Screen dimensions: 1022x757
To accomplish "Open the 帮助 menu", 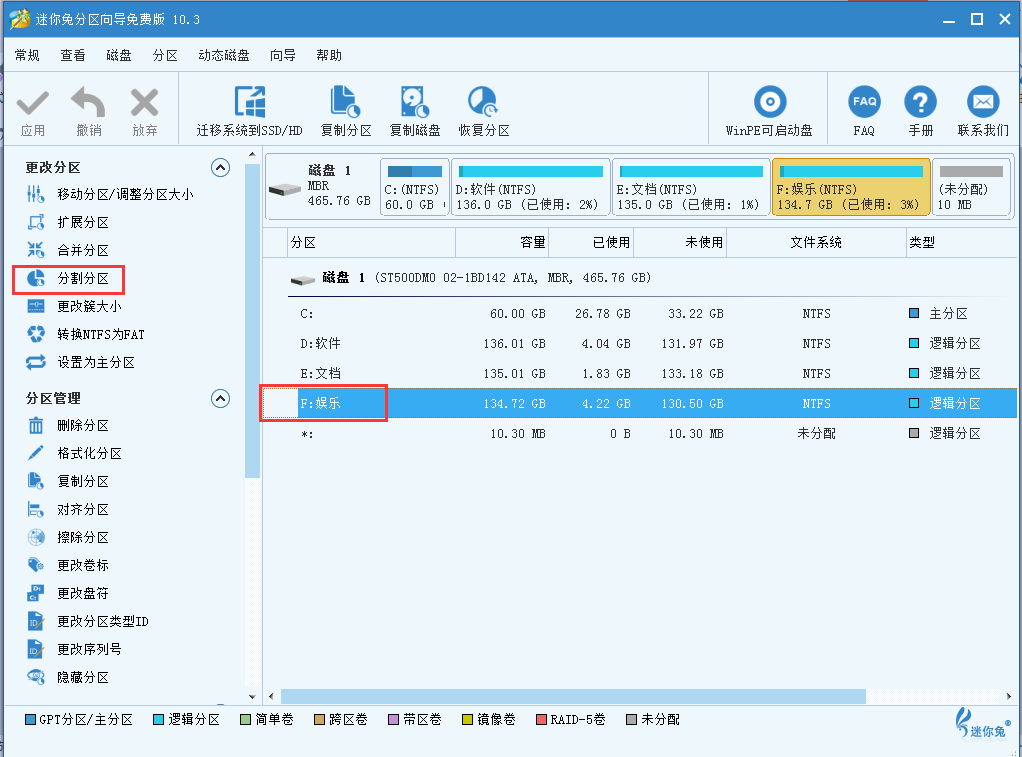I will 329,55.
